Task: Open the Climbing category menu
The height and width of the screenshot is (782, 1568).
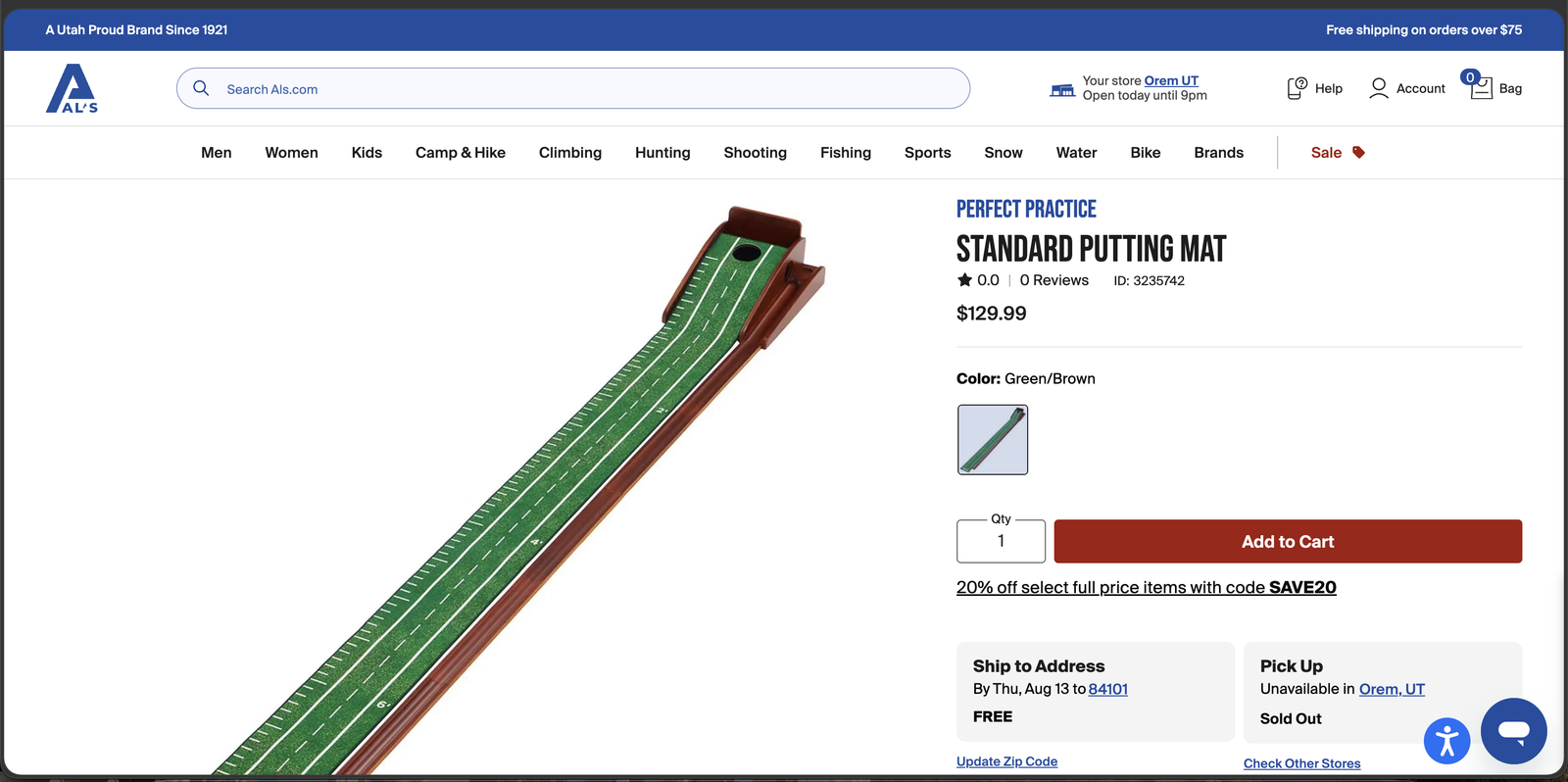Action: [570, 152]
